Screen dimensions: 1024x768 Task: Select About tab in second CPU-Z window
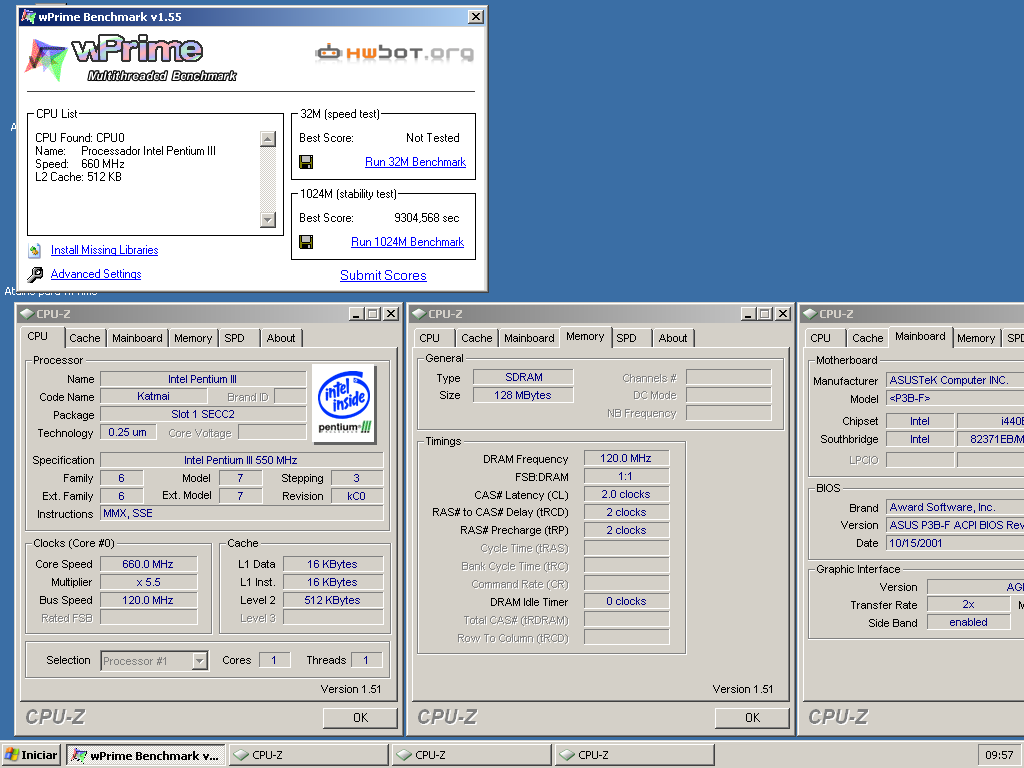673,338
